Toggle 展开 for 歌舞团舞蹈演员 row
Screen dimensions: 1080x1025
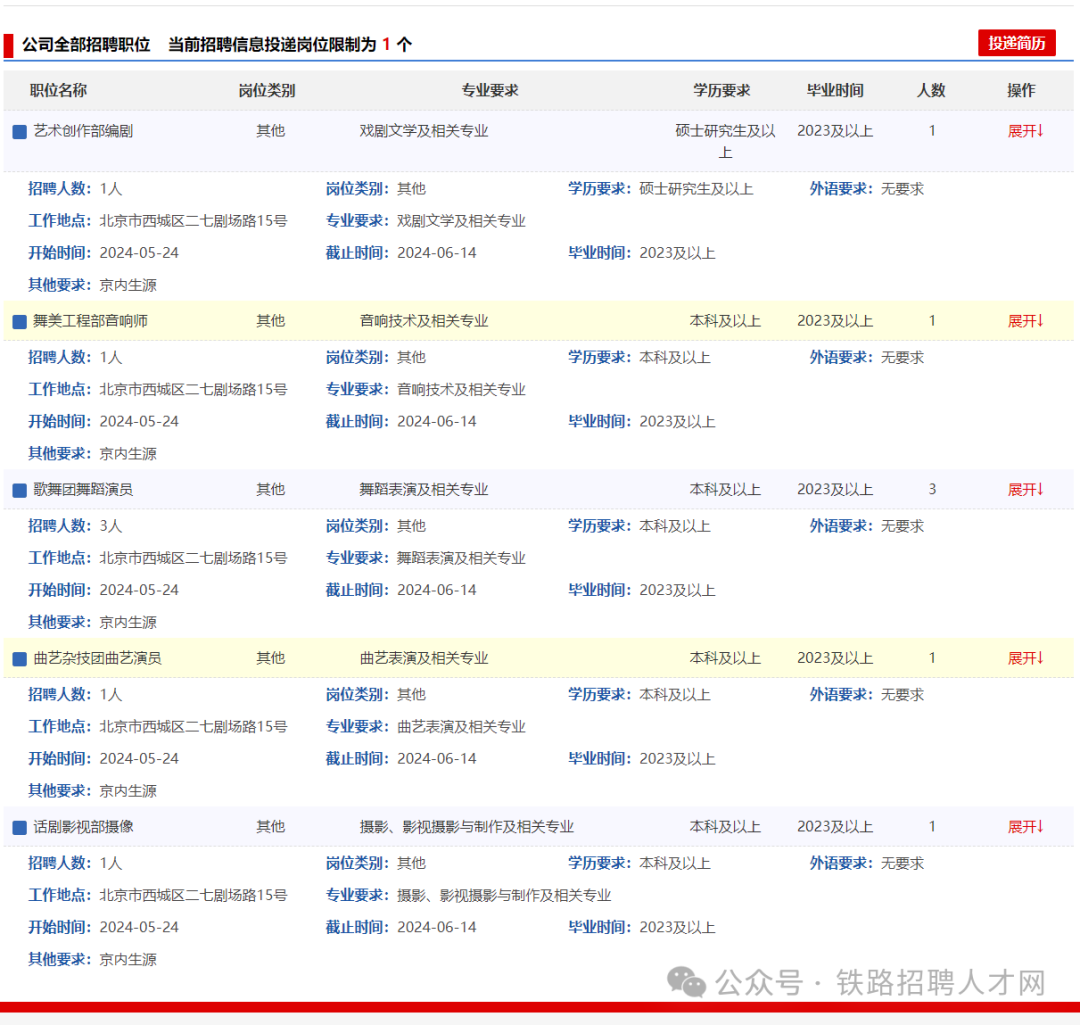coord(1026,490)
